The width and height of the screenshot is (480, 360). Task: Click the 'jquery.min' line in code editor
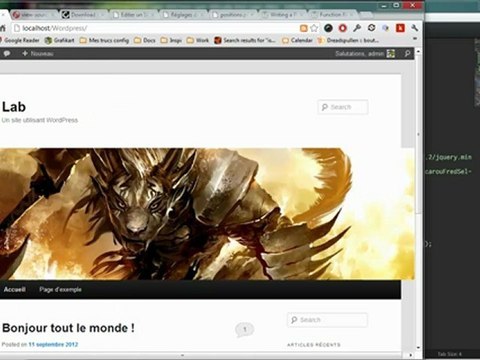(x=449, y=157)
